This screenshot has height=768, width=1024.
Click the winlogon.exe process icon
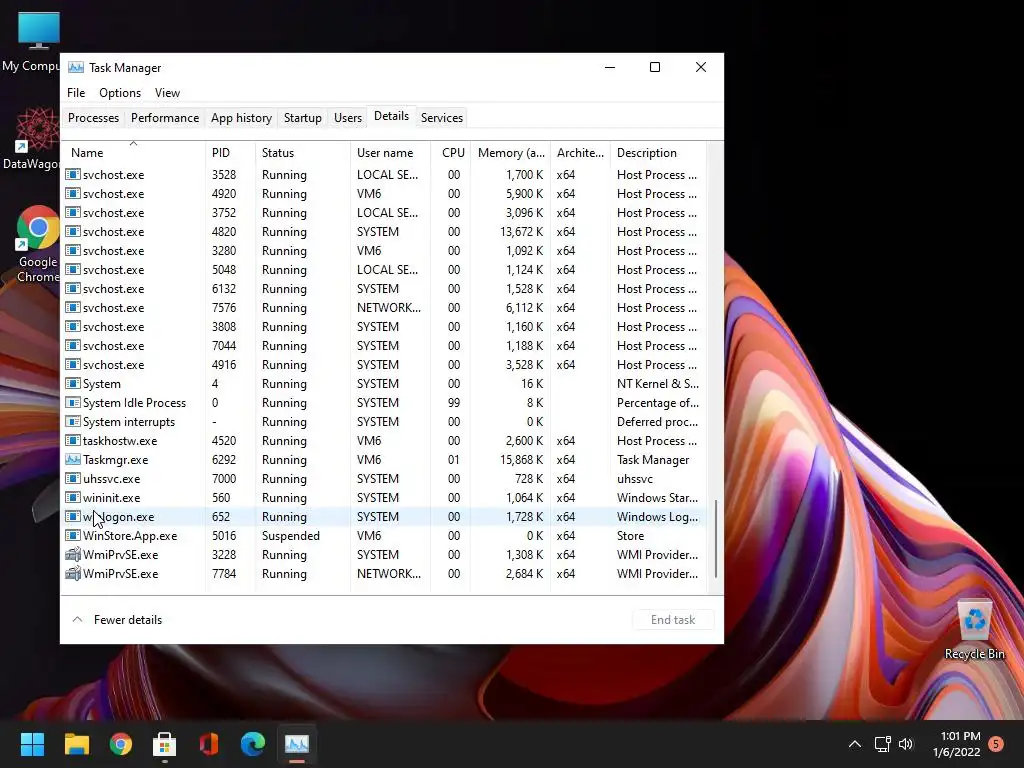[73, 516]
